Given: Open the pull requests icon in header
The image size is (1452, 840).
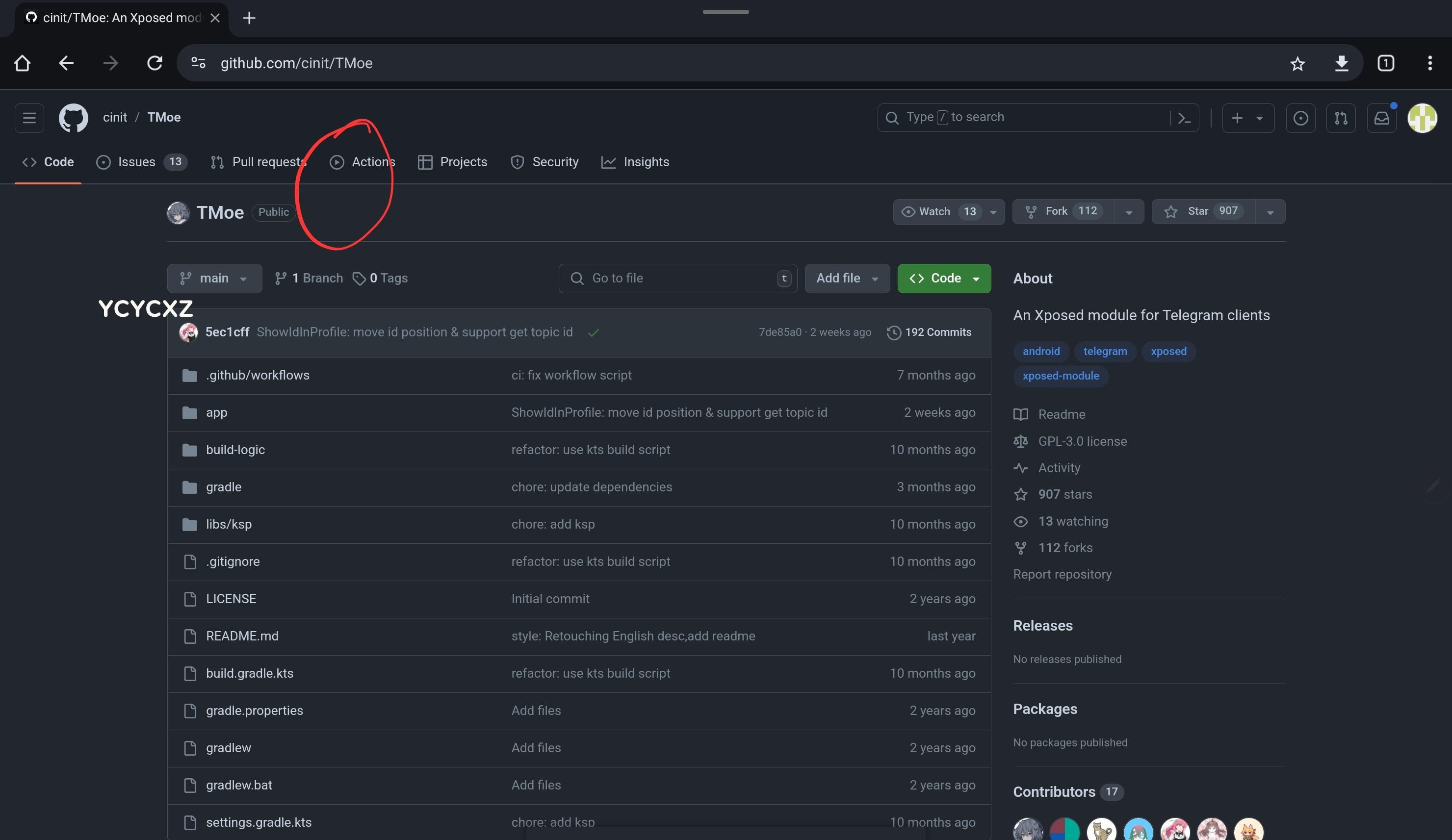Looking at the screenshot, I should (1341, 118).
